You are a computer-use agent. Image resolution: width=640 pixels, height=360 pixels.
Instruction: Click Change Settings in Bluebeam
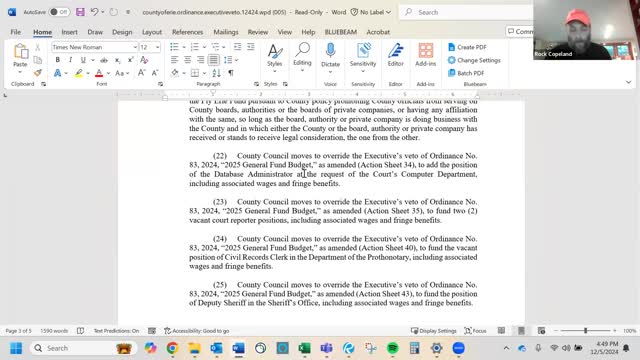474,60
